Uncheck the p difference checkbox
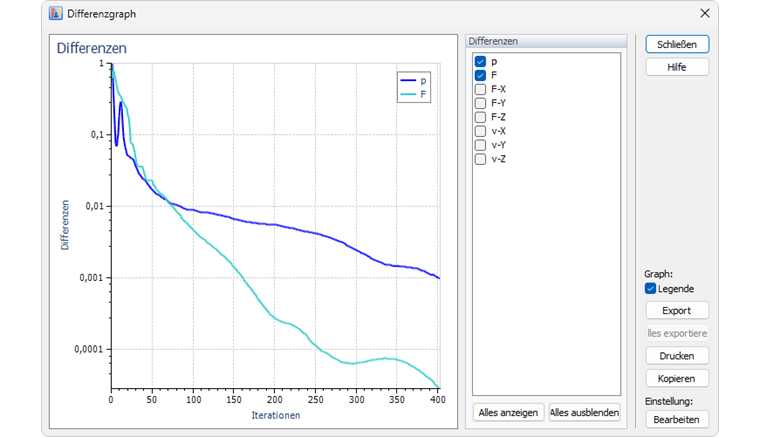760x437 pixels. click(480, 62)
